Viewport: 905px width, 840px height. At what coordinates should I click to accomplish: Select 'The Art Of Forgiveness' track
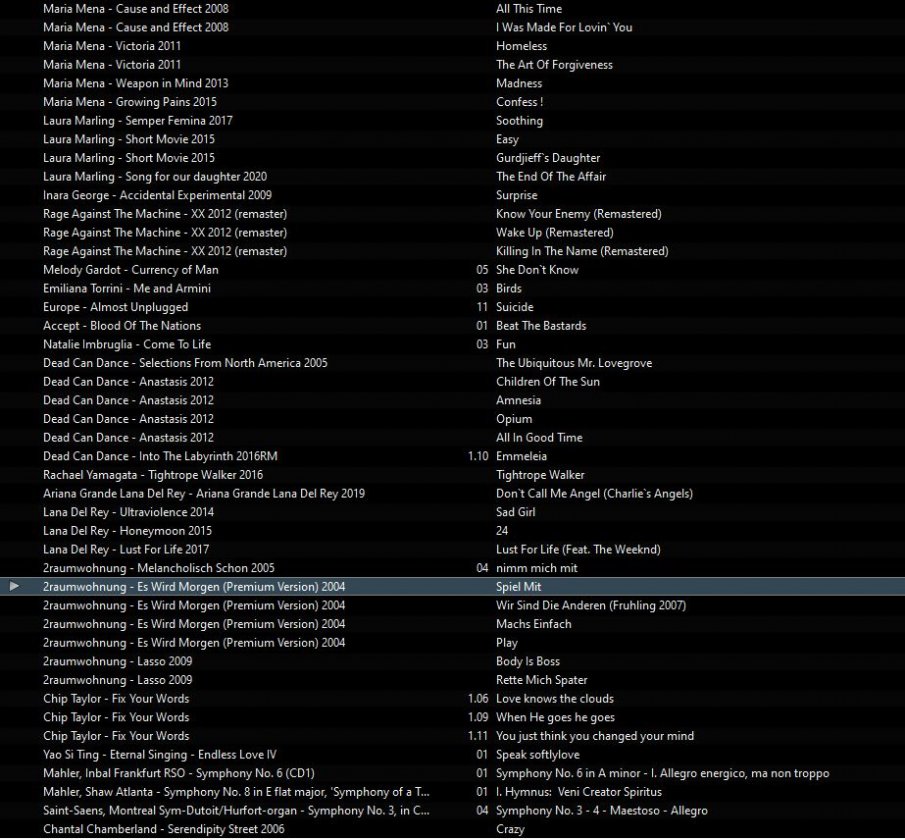pyautogui.click(x=554, y=65)
